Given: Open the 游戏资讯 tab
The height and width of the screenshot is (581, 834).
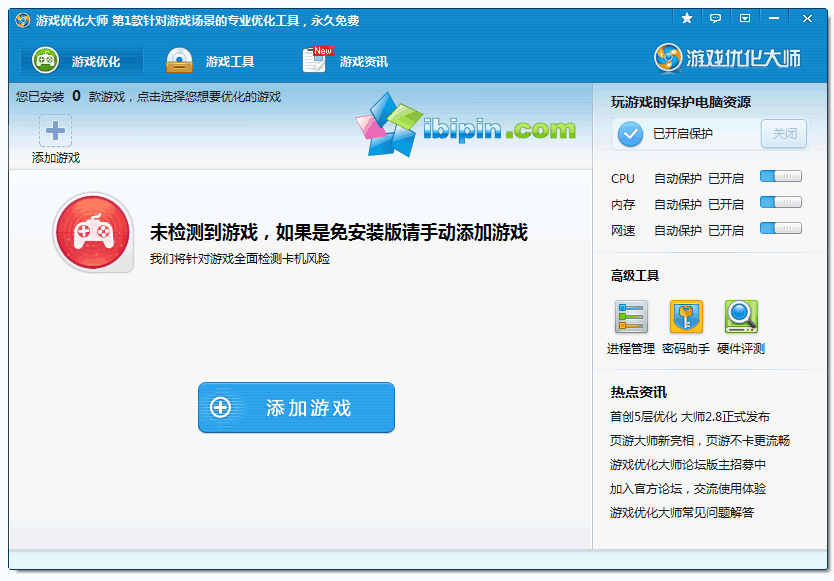Looking at the screenshot, I should pos(345,61).
